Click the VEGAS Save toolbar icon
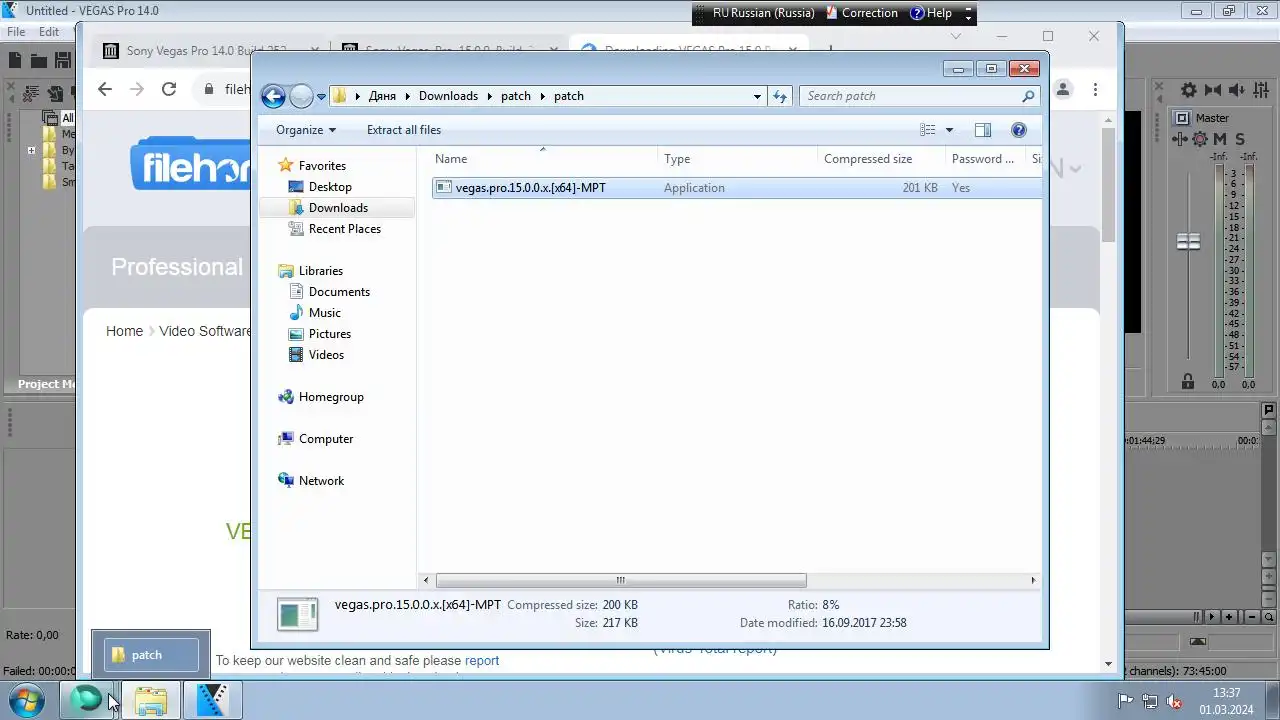Image resolution: width=1280 pixels, height=720 pixels. tap(63, 61)
